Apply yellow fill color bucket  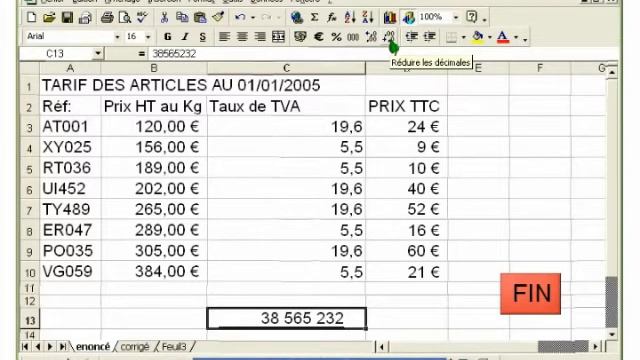pos(478,37)
